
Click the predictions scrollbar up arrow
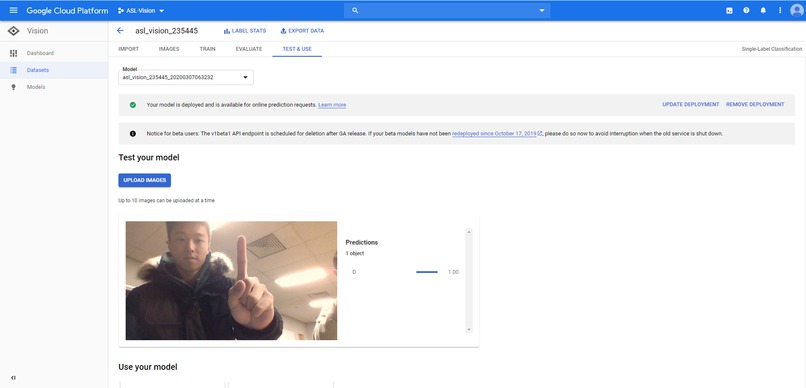pyautogui.click(x=468, y=232)
